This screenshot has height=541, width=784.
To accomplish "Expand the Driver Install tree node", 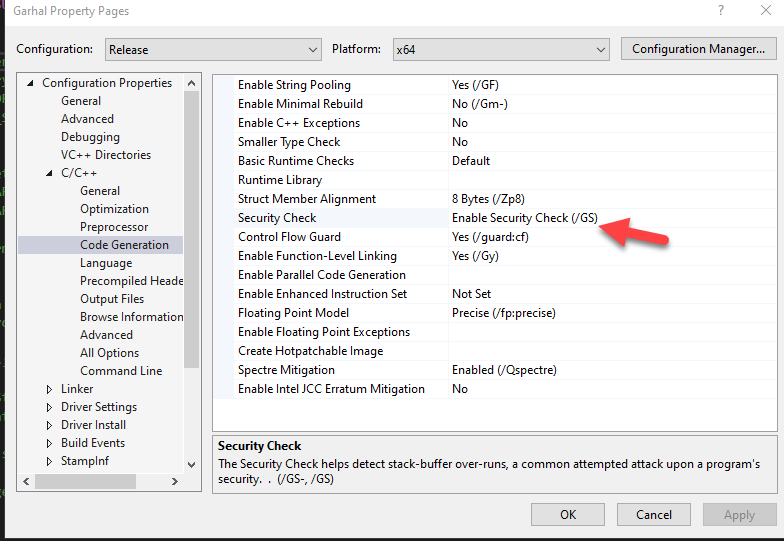I will [49, 425].
